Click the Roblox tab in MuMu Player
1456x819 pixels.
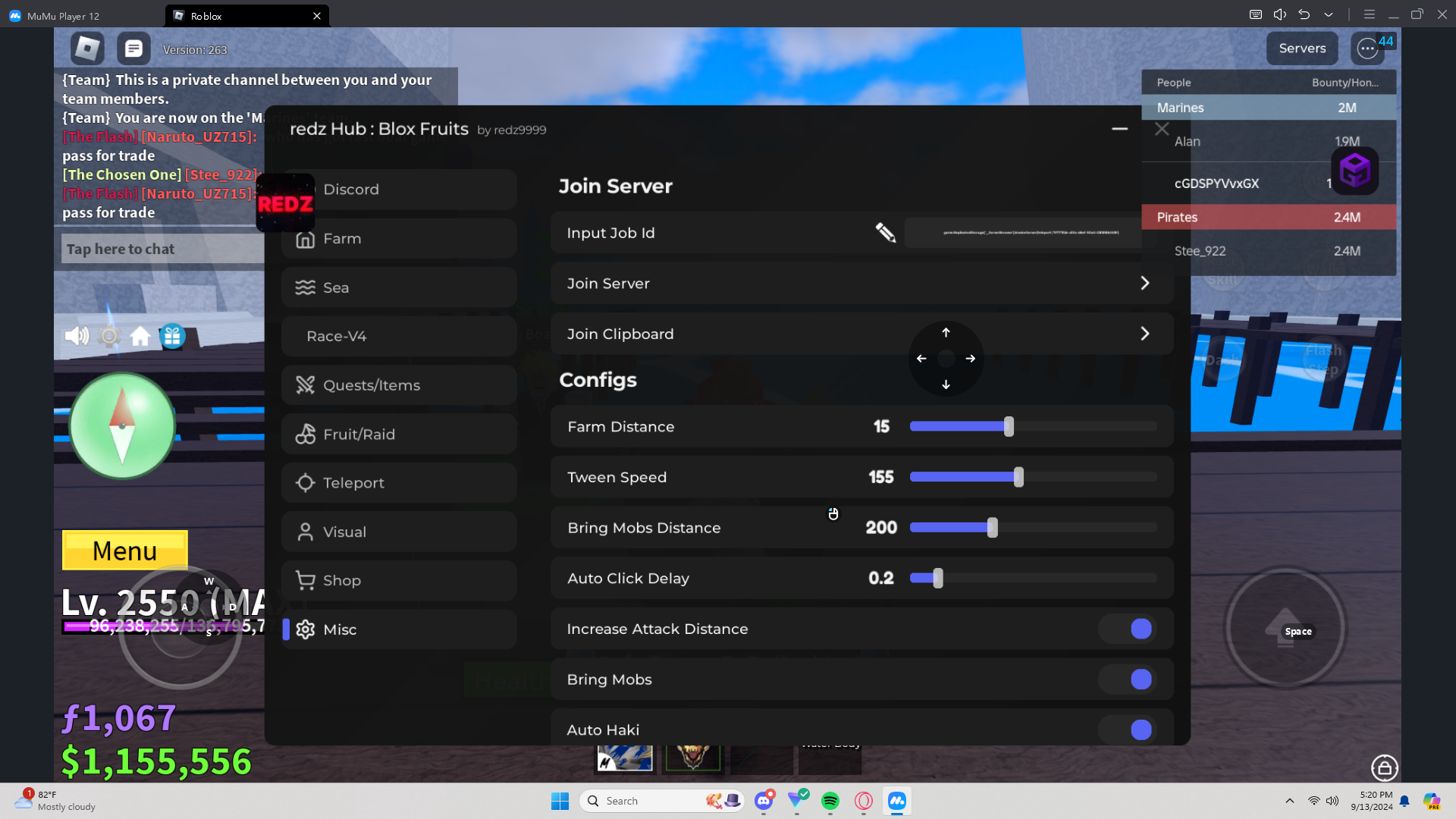[x=247, y=16]
